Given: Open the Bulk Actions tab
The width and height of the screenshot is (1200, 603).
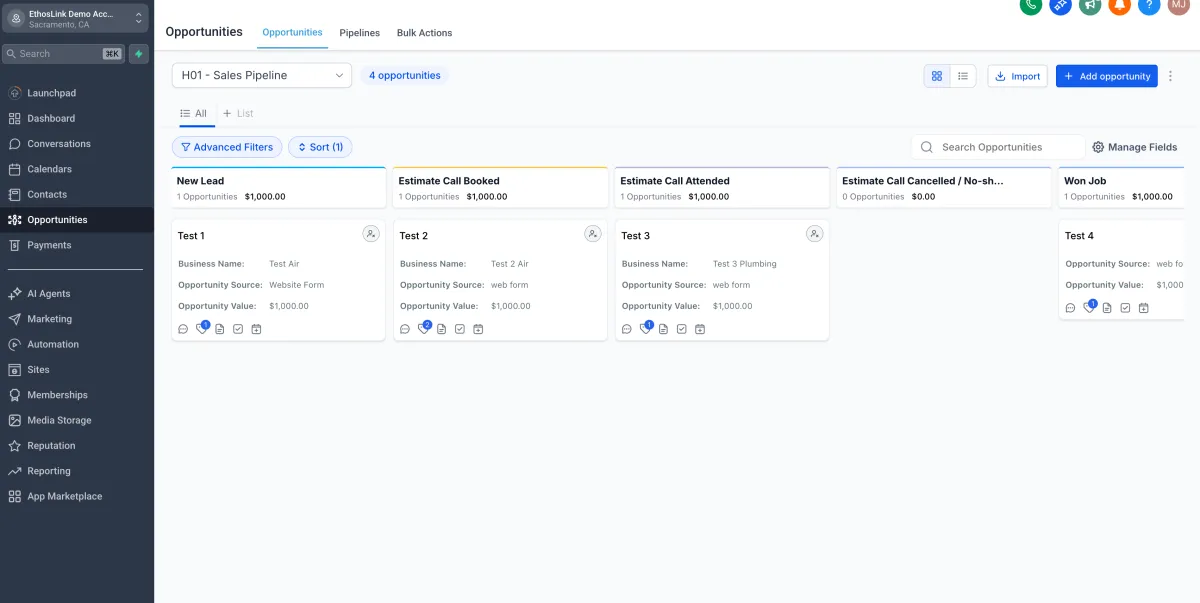Looking at the screenshot, I should click(424, 33).
